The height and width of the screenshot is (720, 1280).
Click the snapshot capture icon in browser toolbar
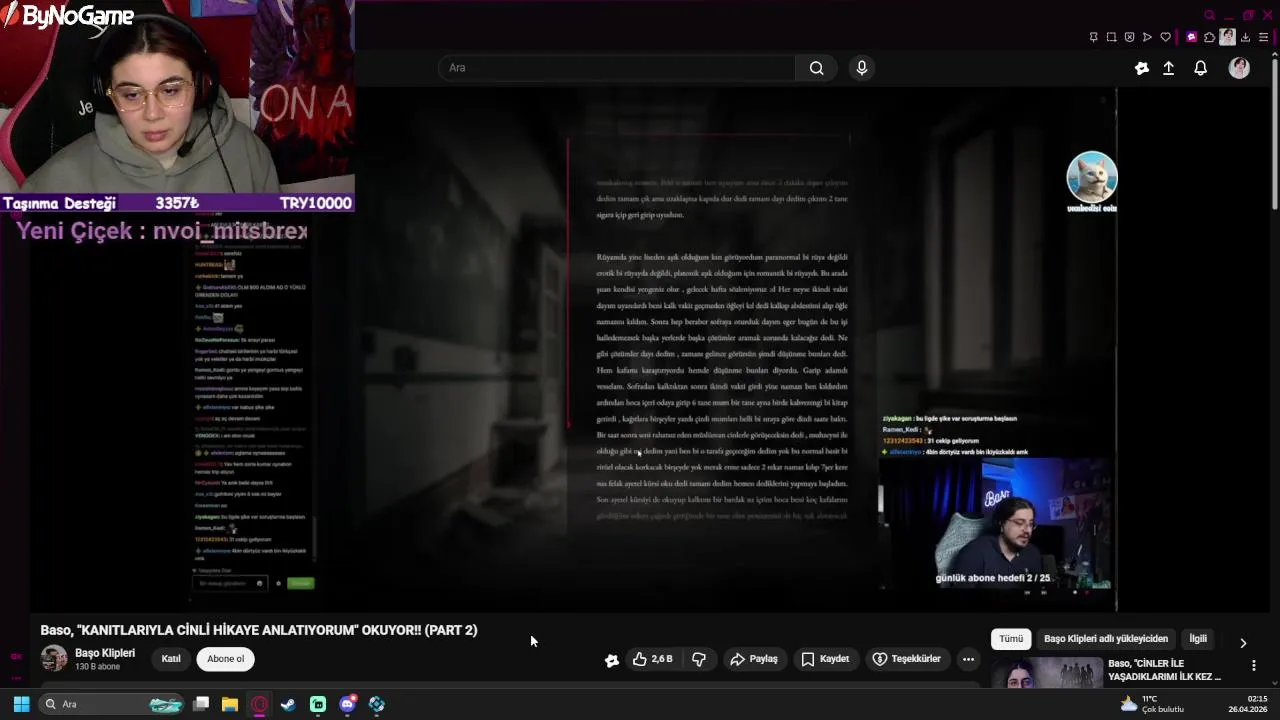tap(1111, 37)
